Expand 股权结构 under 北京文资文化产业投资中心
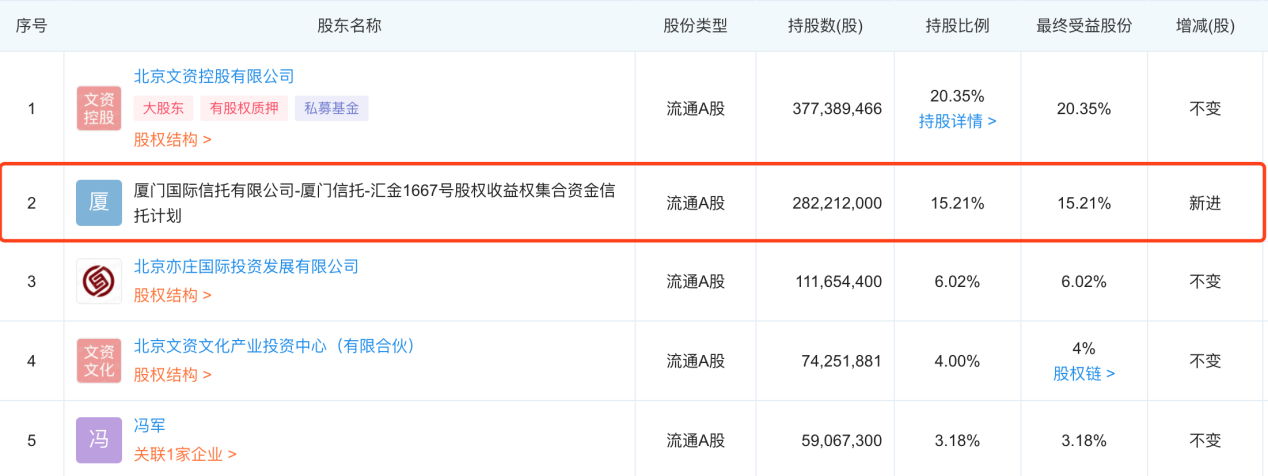This screenshot has height=476, width=1268. point(173,374)
